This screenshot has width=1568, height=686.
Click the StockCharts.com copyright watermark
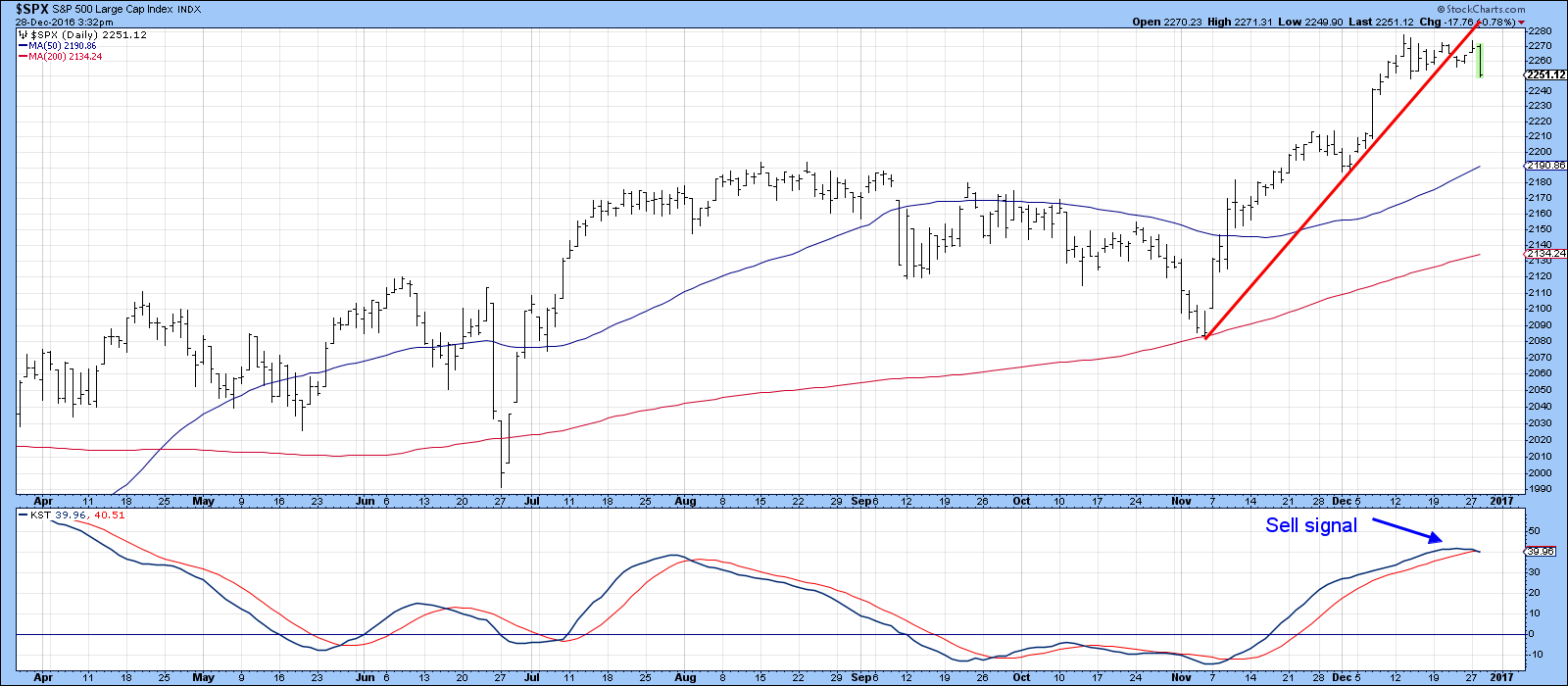click(1484, 10)
